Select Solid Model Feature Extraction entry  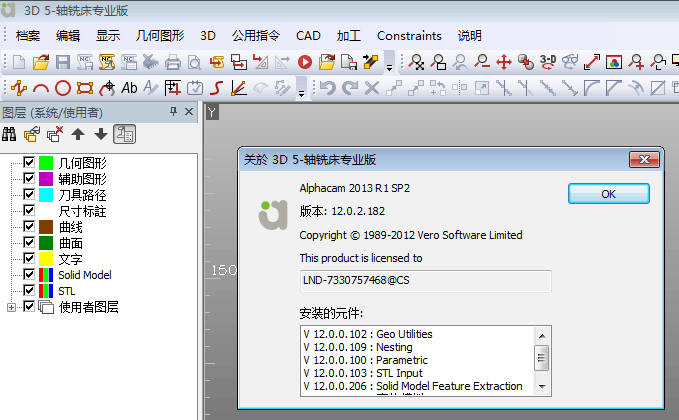pos(413,386)
